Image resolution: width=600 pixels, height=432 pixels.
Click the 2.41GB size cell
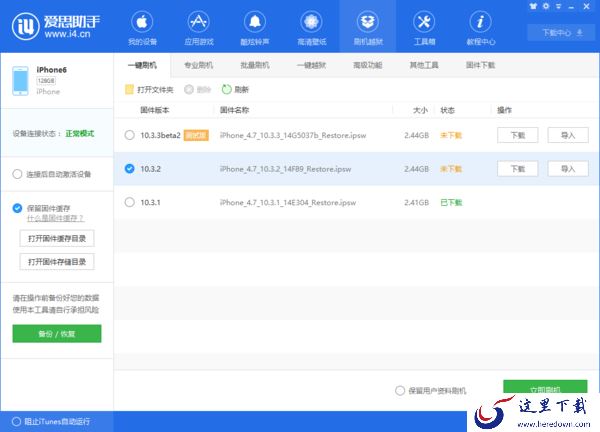click(x=416, y=202)
